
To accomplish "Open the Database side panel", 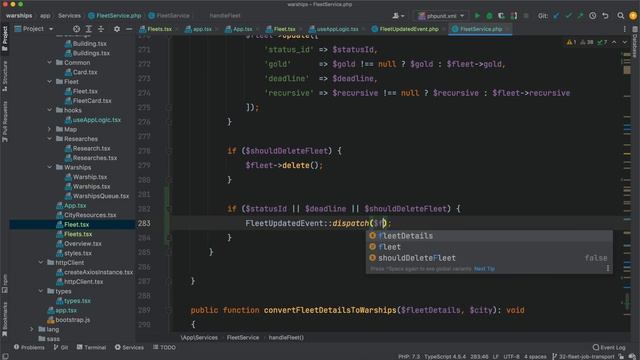I will 635,42.
